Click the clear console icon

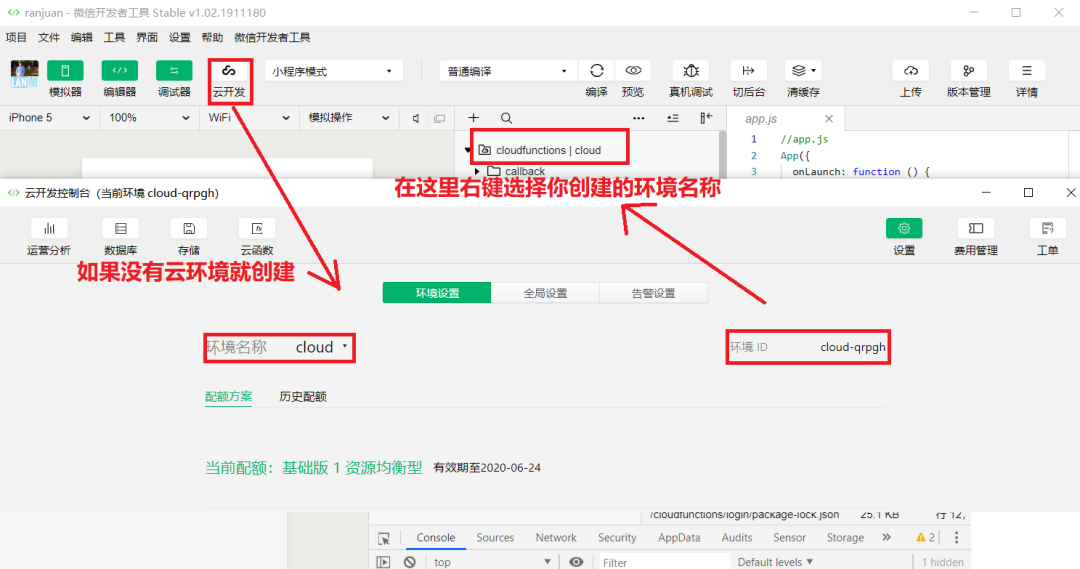click(410, 562)
